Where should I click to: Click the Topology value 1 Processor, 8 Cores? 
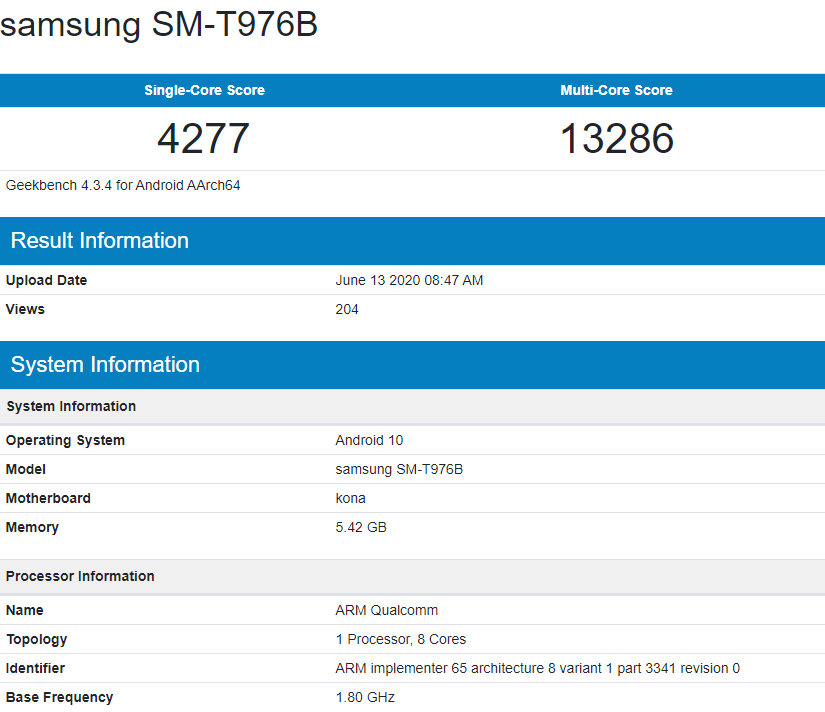[400, 639]
